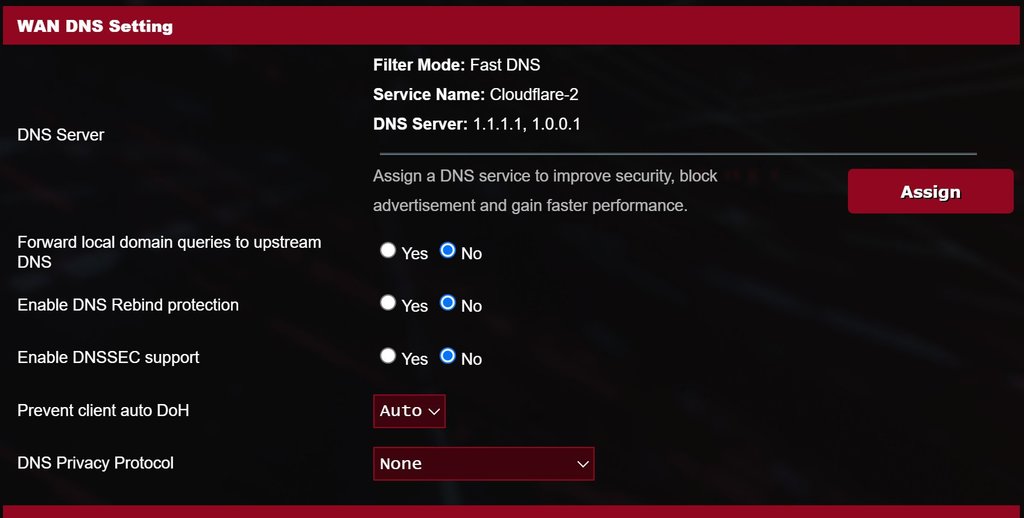Click the Assign a DNS service description text
The image size is (1024, 518).
(x=545, y=190)
